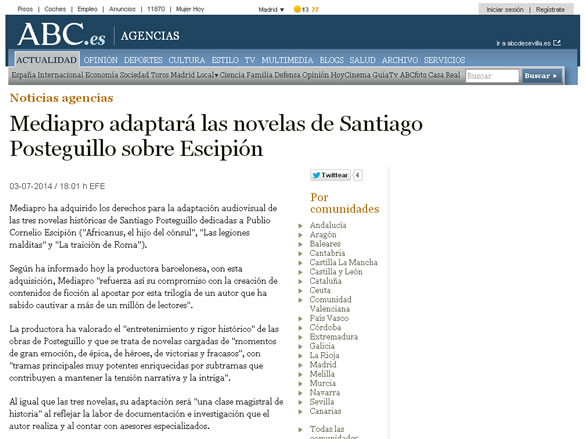The width and height of the screenshot is (585, 439).
Task: Select the ACTUALIDAD tab
Action: [x=47, y=60]
